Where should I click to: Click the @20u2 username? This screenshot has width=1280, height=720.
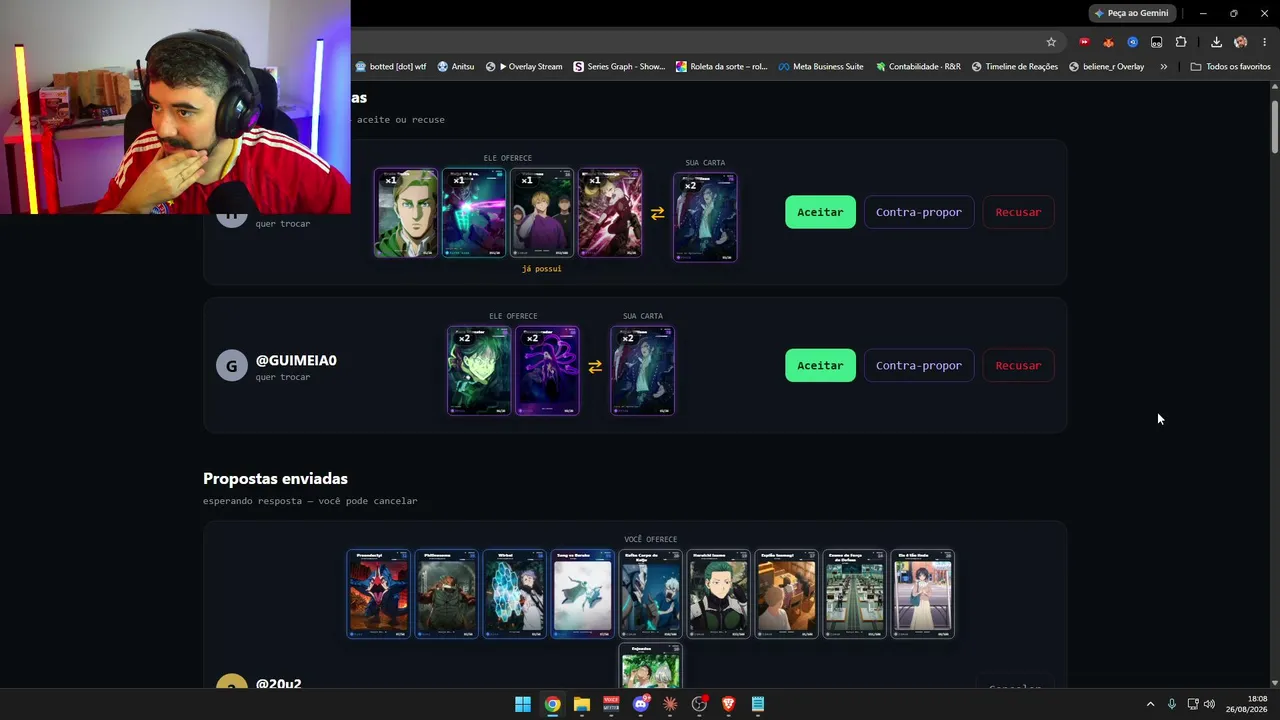pos(278,684)
